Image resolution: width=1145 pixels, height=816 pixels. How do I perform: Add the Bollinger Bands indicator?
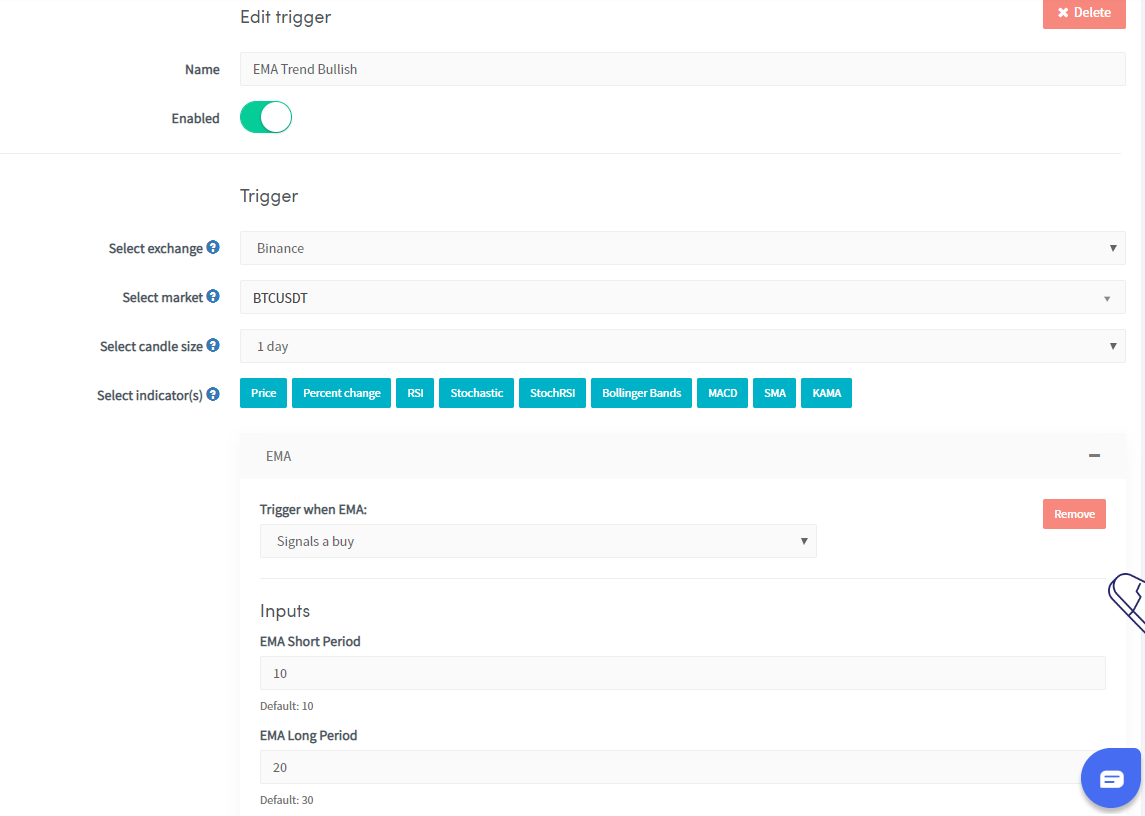641,393
